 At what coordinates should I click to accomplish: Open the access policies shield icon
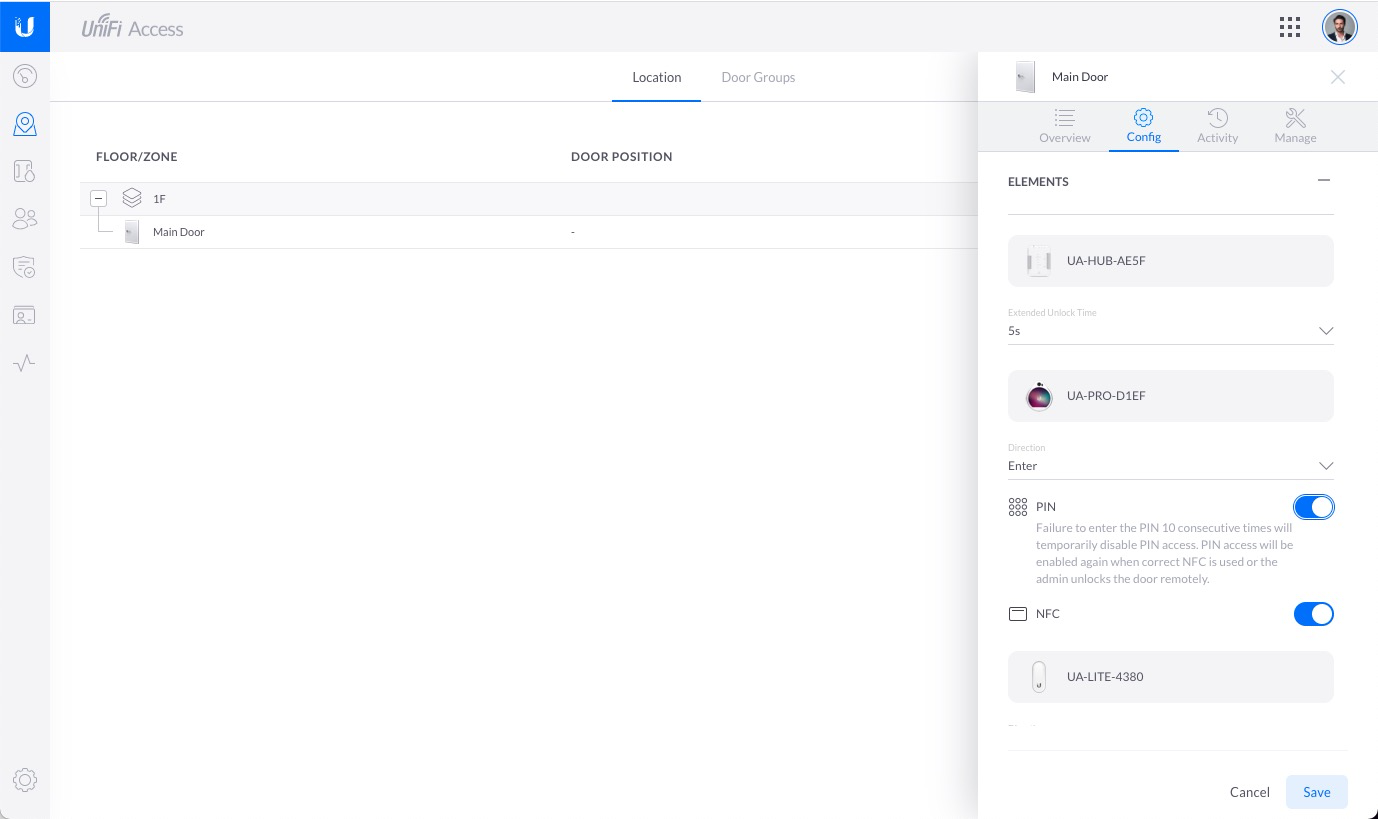click(x=25, y=267)
